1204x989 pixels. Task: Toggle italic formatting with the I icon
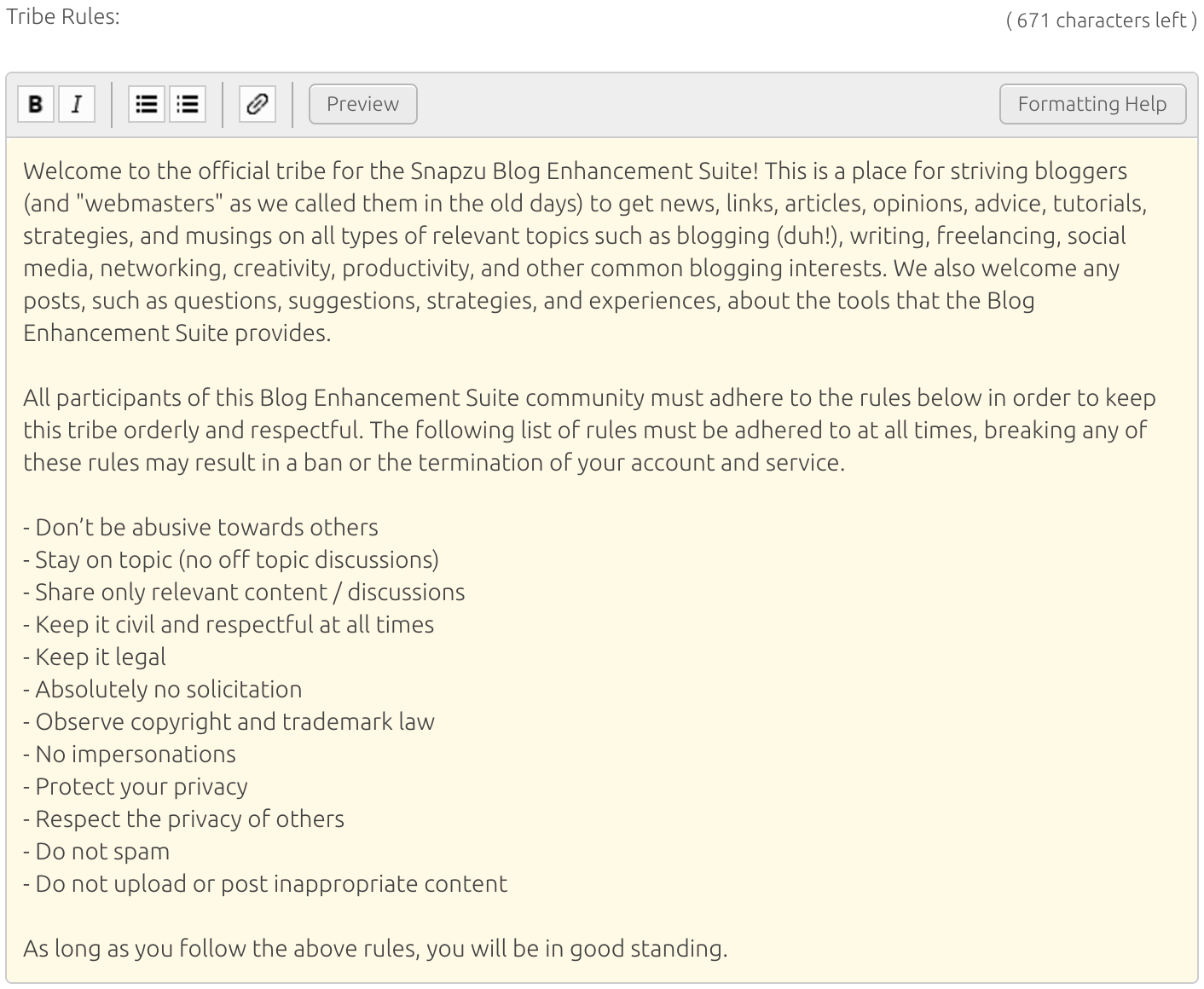click(77, 104)
